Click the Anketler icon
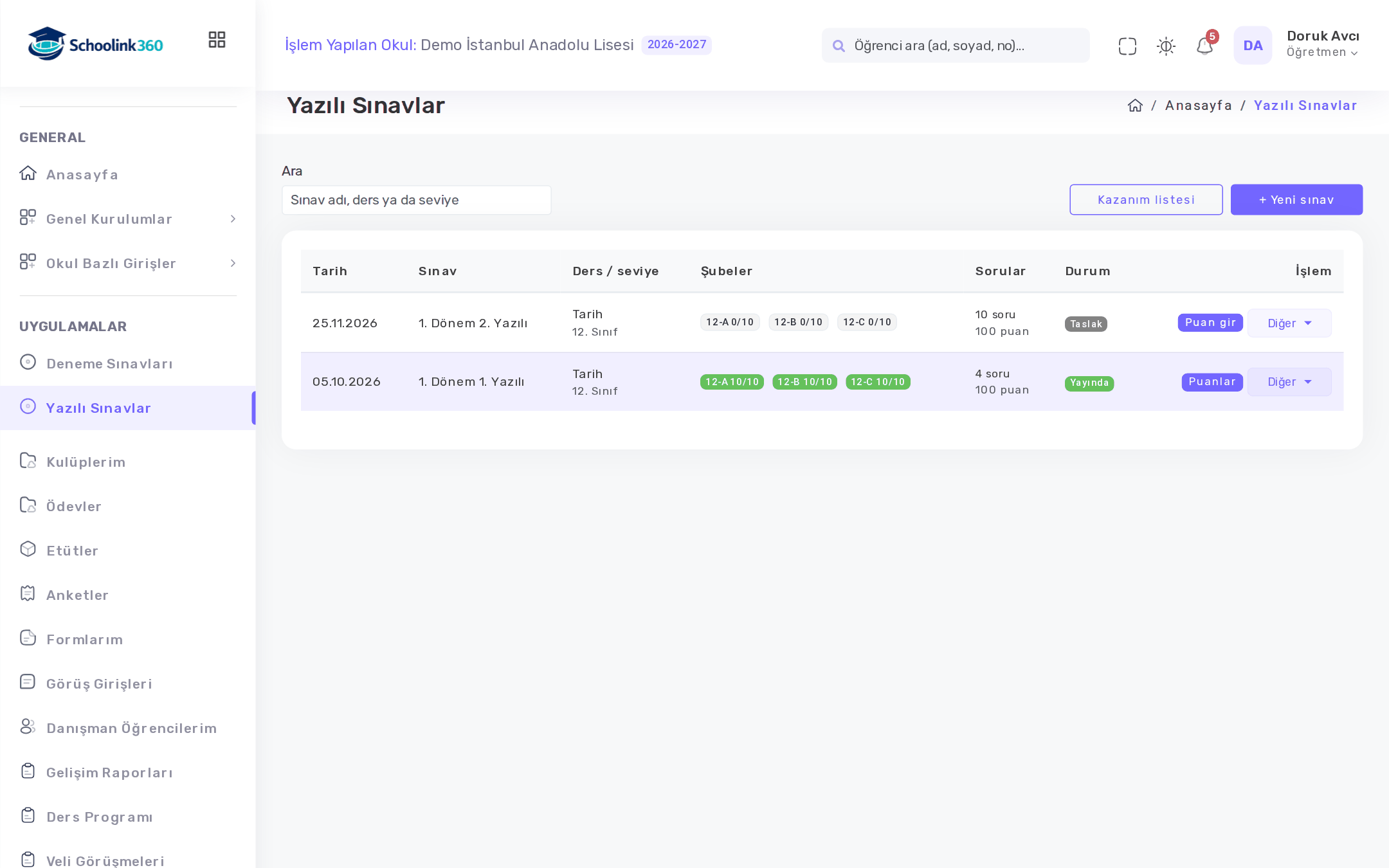Screen dimensions: 1389x868 [28, 594]
